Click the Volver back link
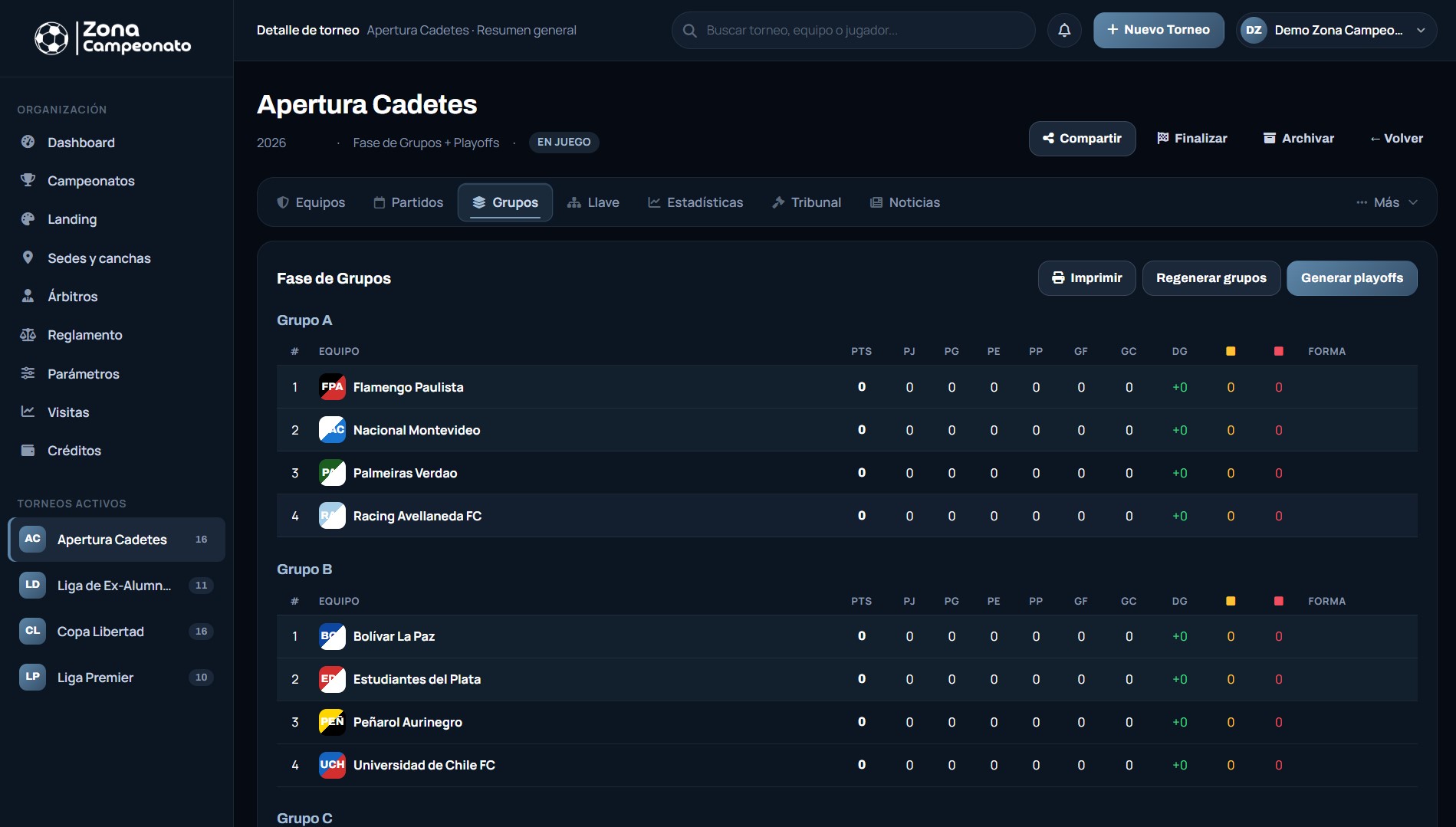Image resolution: width=1456 pixels, height=827 pixels. pyautogui.click(x=1397, y=139)
